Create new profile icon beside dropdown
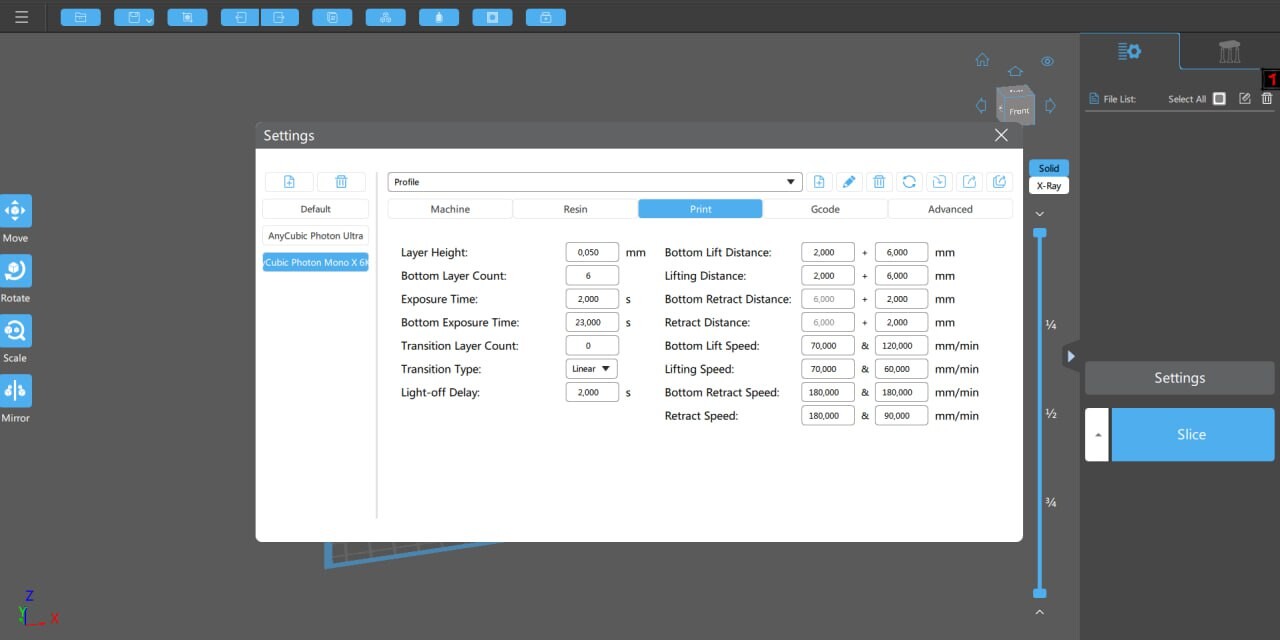This screenshot has height=640, width=1280. (x=819, y=182)
